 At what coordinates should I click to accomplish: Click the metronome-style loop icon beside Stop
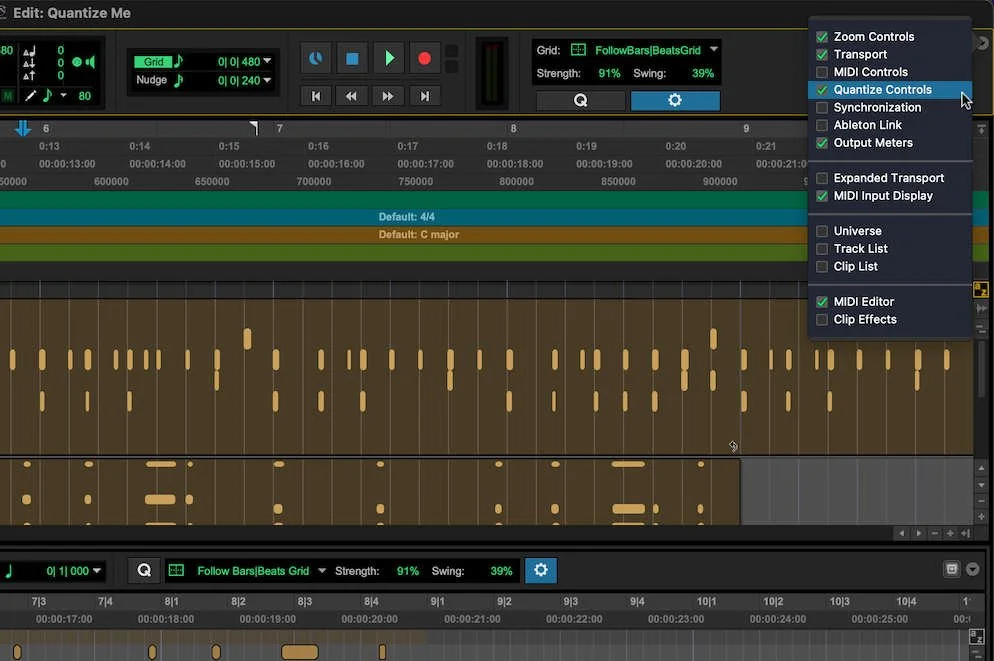tap(316, 58)
